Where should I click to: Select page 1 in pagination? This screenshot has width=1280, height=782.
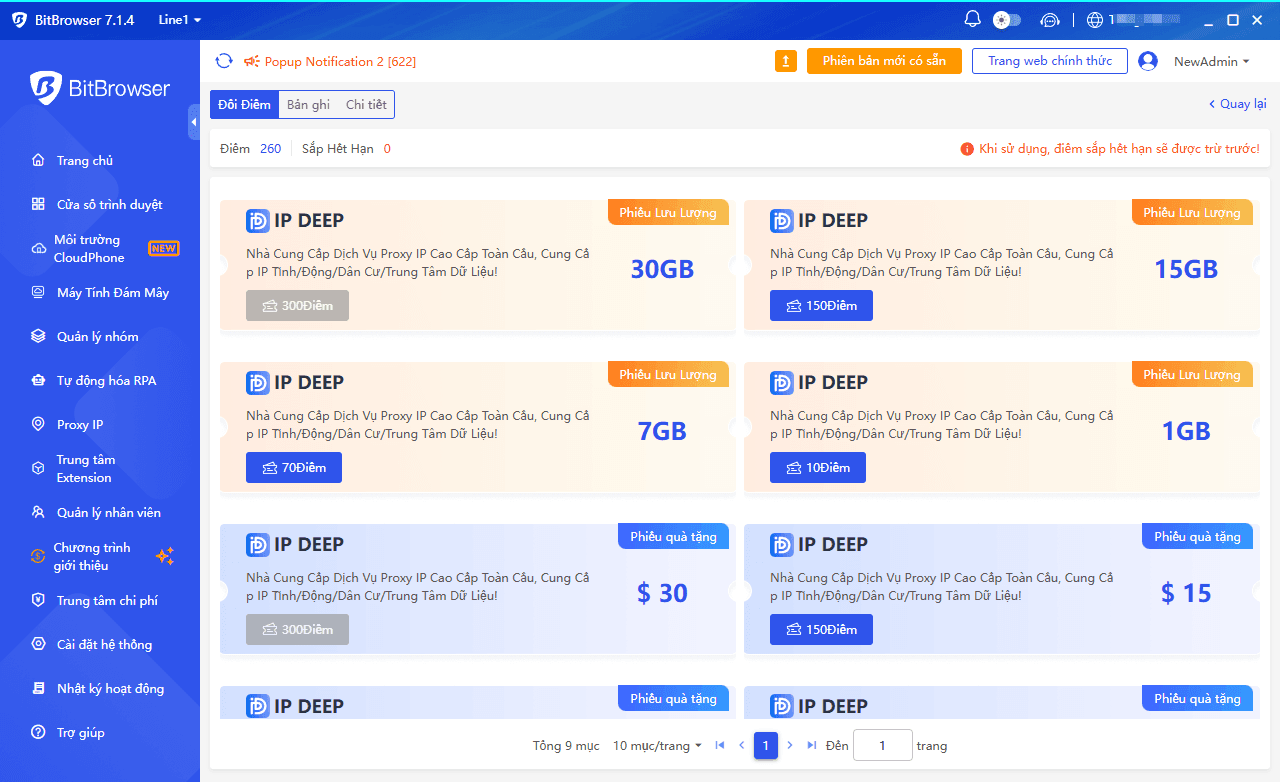766,746
